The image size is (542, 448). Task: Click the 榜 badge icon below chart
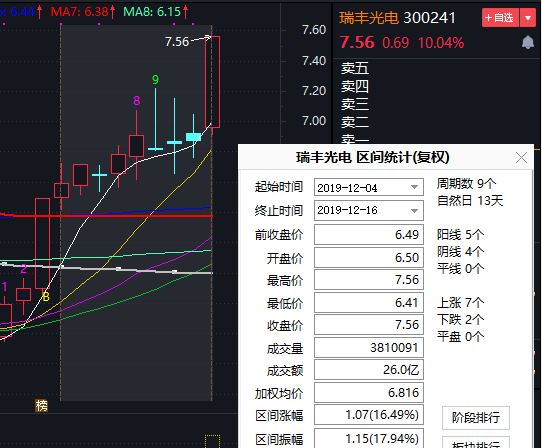[41, 405]
